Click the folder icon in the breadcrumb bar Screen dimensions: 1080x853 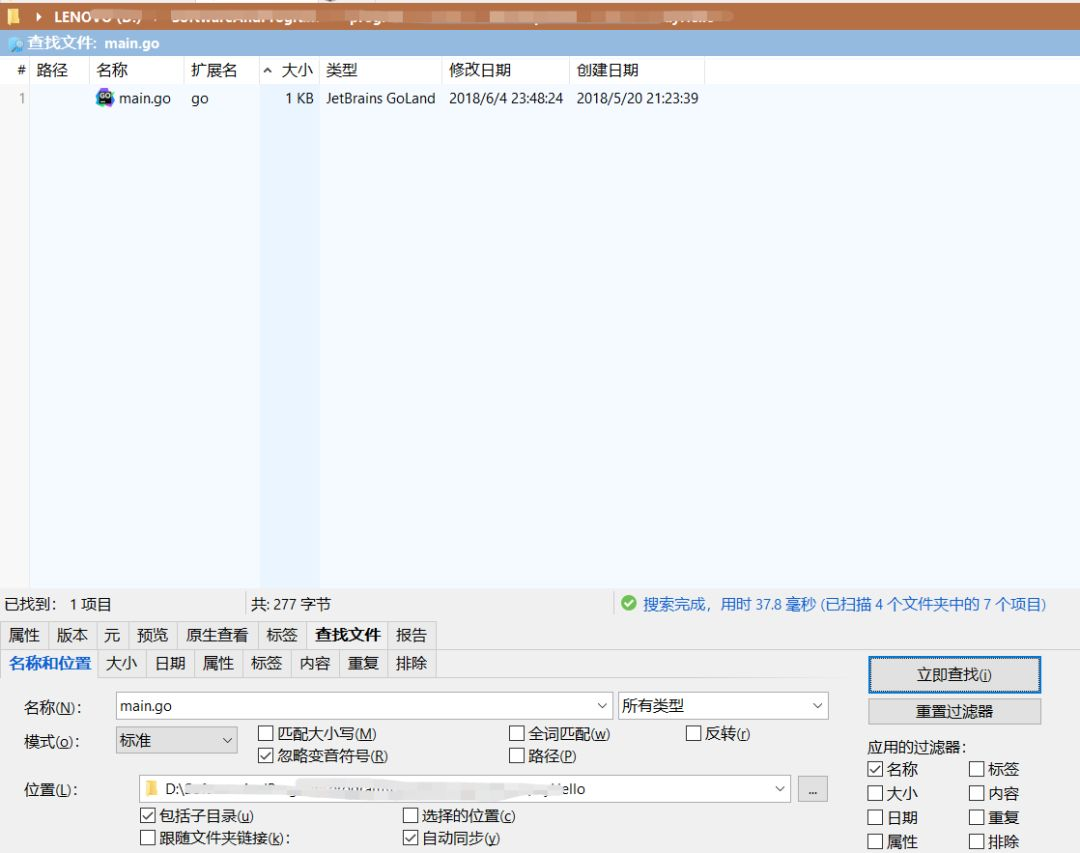click(13, 16)
